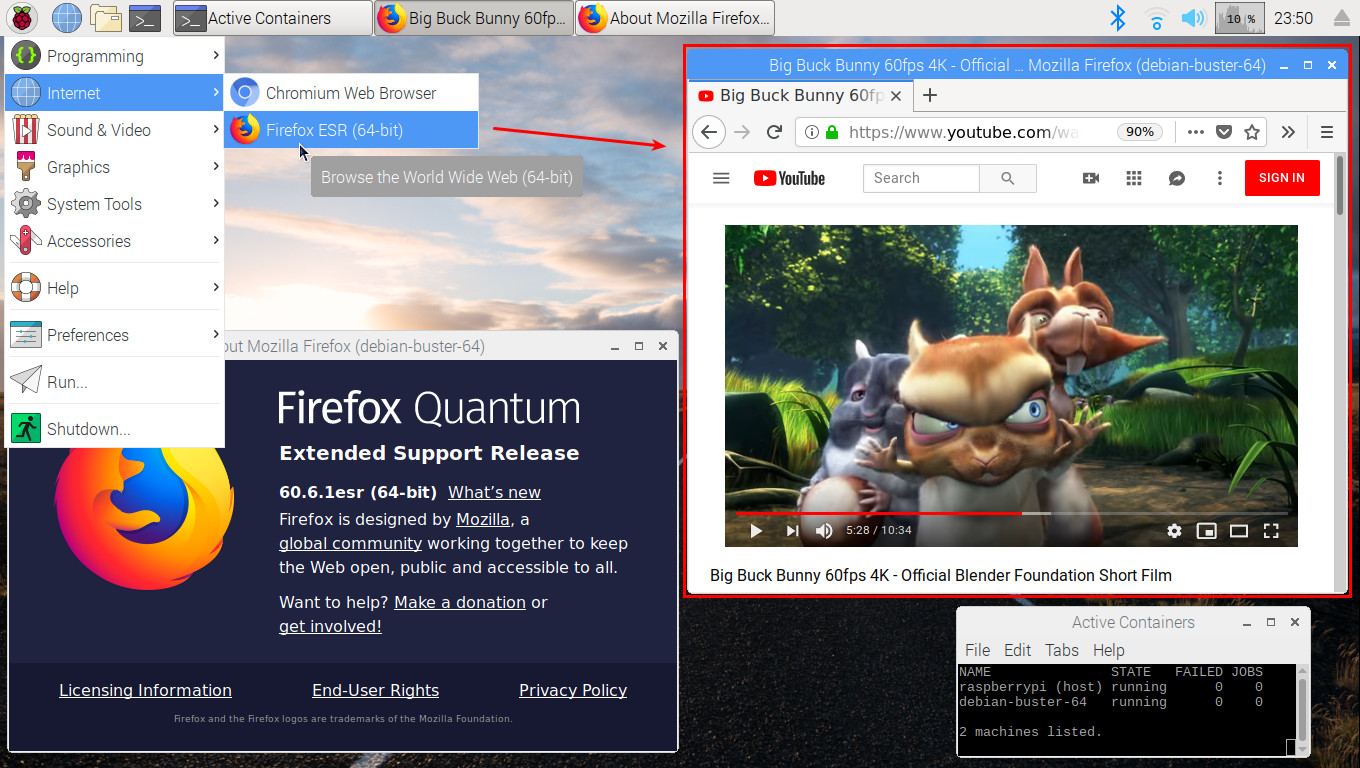Enter fullscreen video mode
Screen dimensions: 1360x768
tap(1271, 531)
